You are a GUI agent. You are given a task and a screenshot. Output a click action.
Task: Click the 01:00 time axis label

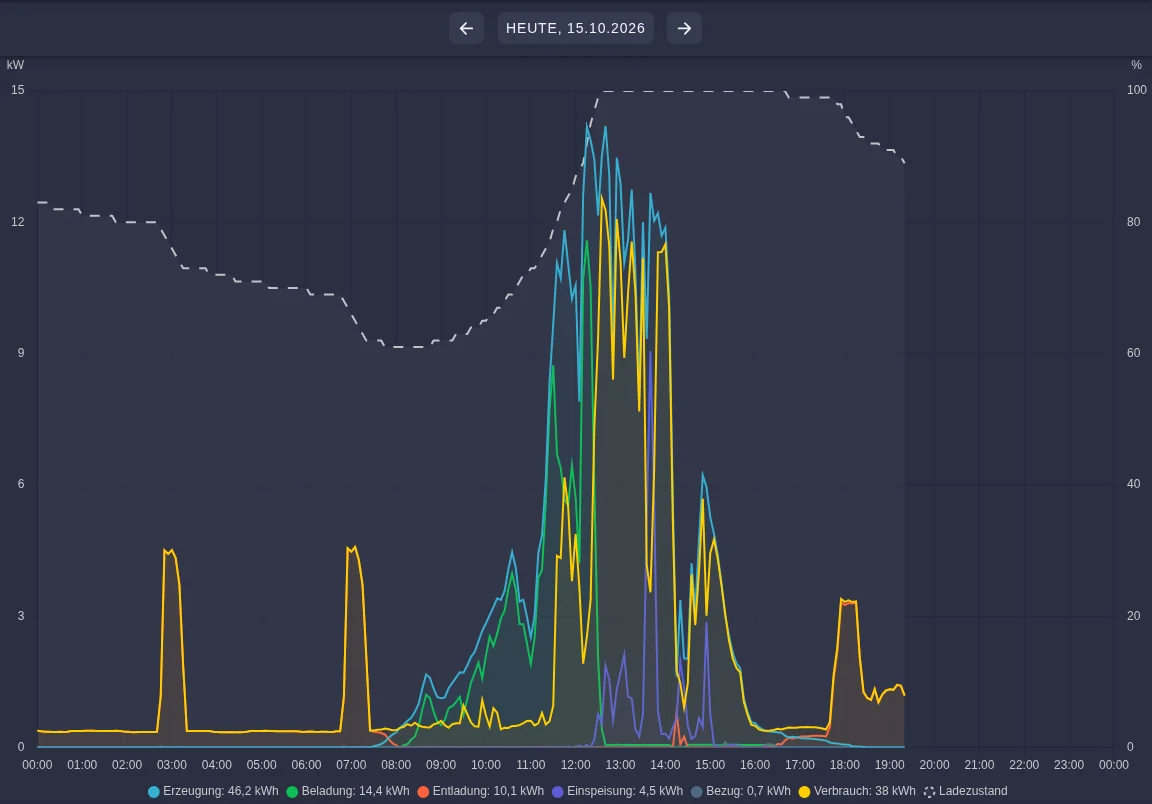click(82, 765)
